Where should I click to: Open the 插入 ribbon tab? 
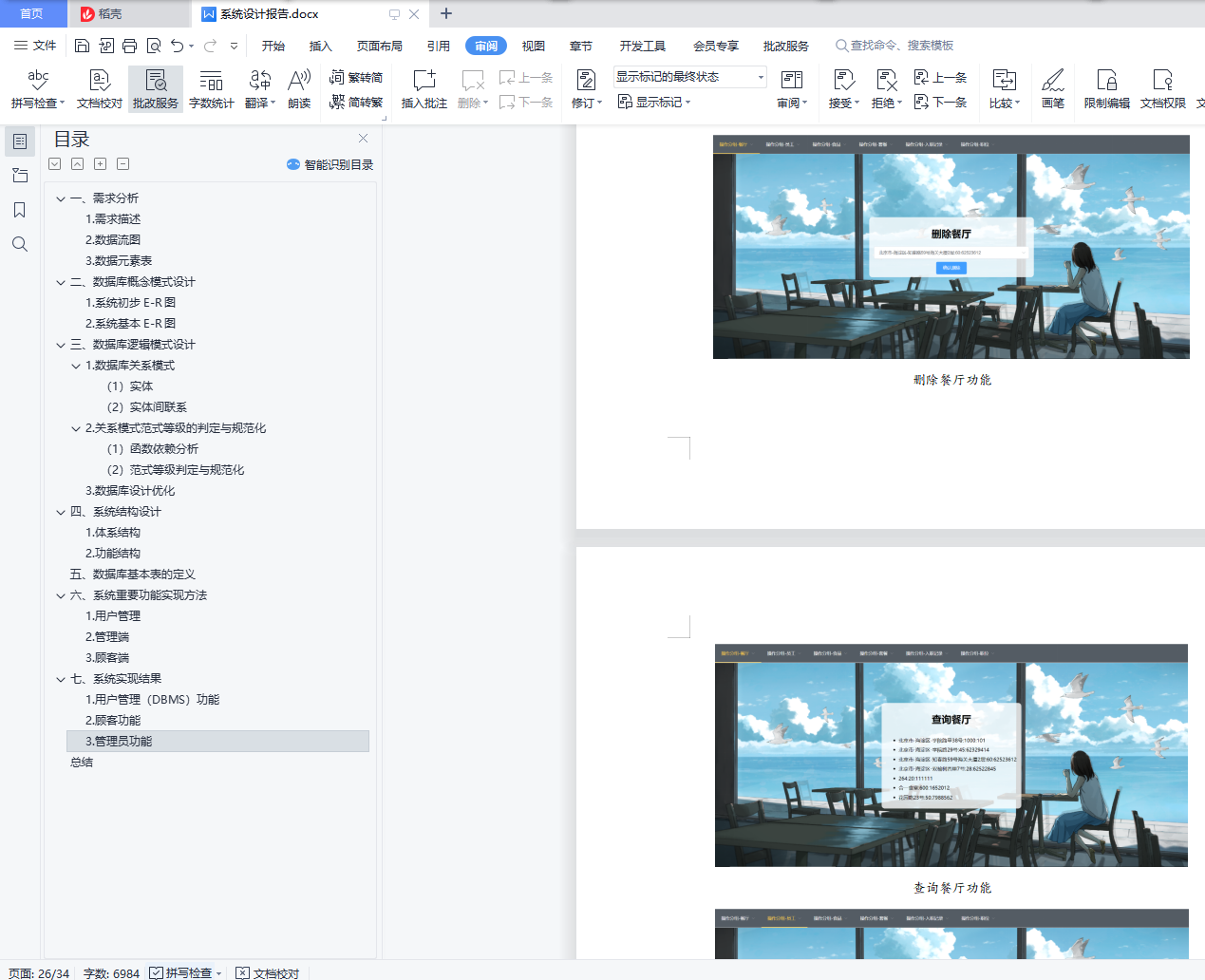321,46
